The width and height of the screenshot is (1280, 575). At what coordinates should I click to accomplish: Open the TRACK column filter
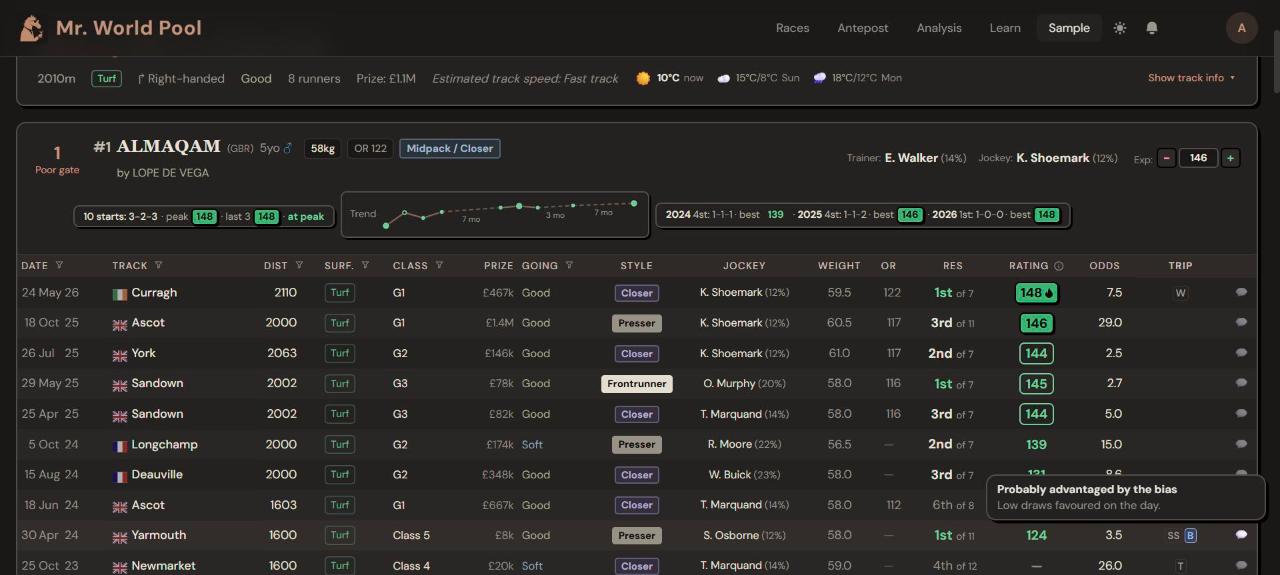coord(158,266)
